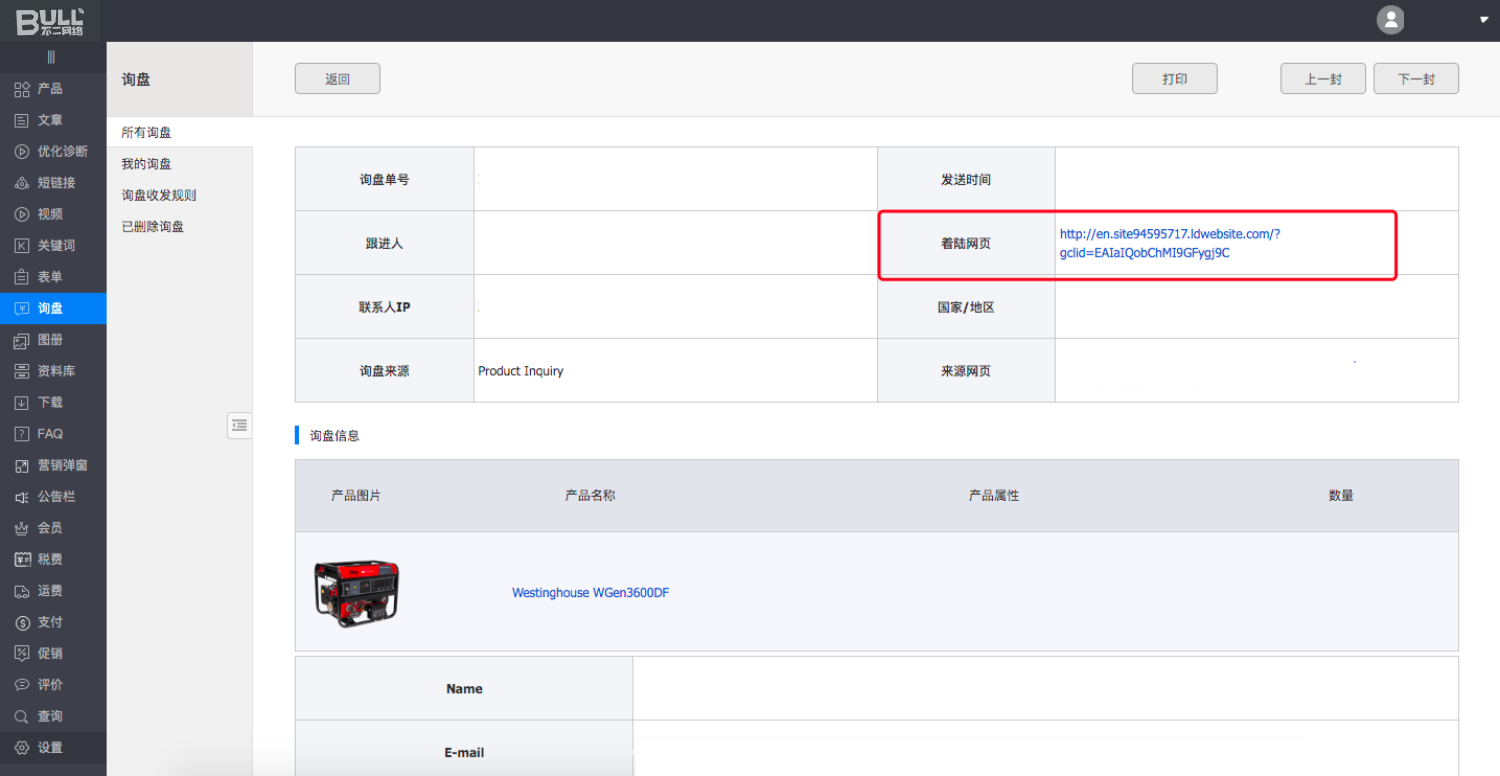
Task: Go to 已删除询盘 list
Action: point(152,227)
